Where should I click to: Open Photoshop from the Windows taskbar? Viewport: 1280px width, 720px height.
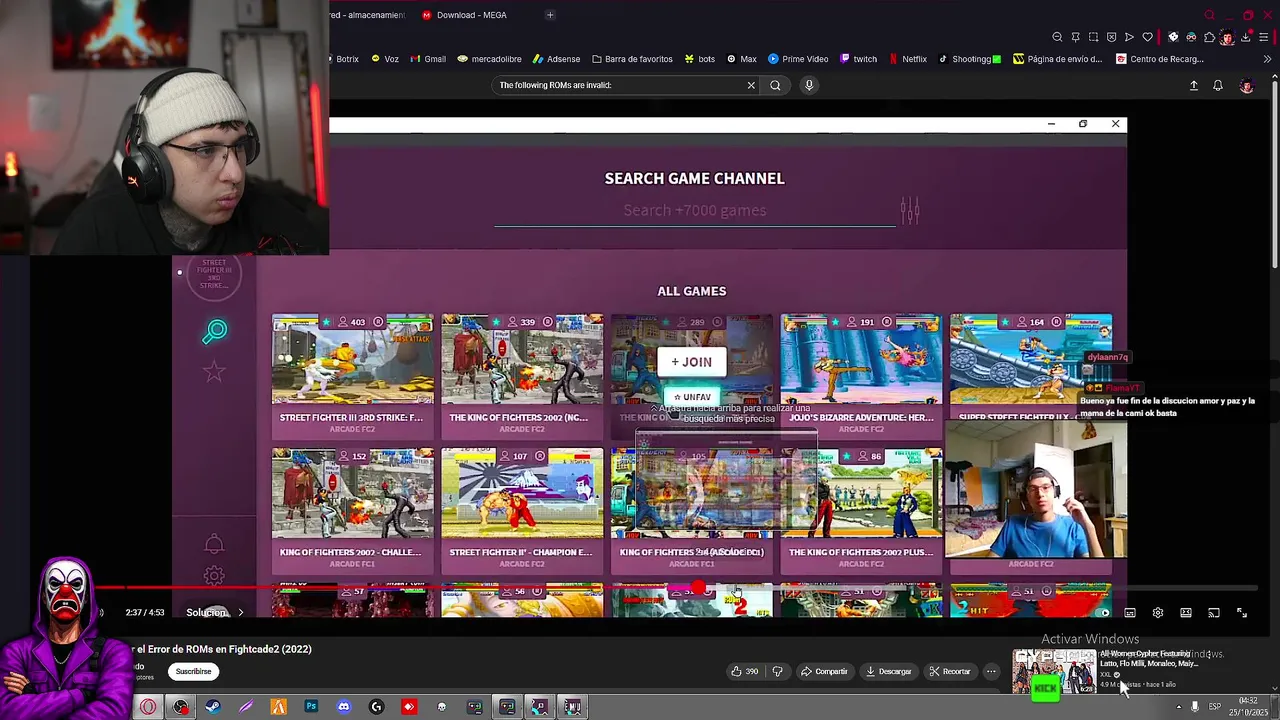tap(311, 707)
